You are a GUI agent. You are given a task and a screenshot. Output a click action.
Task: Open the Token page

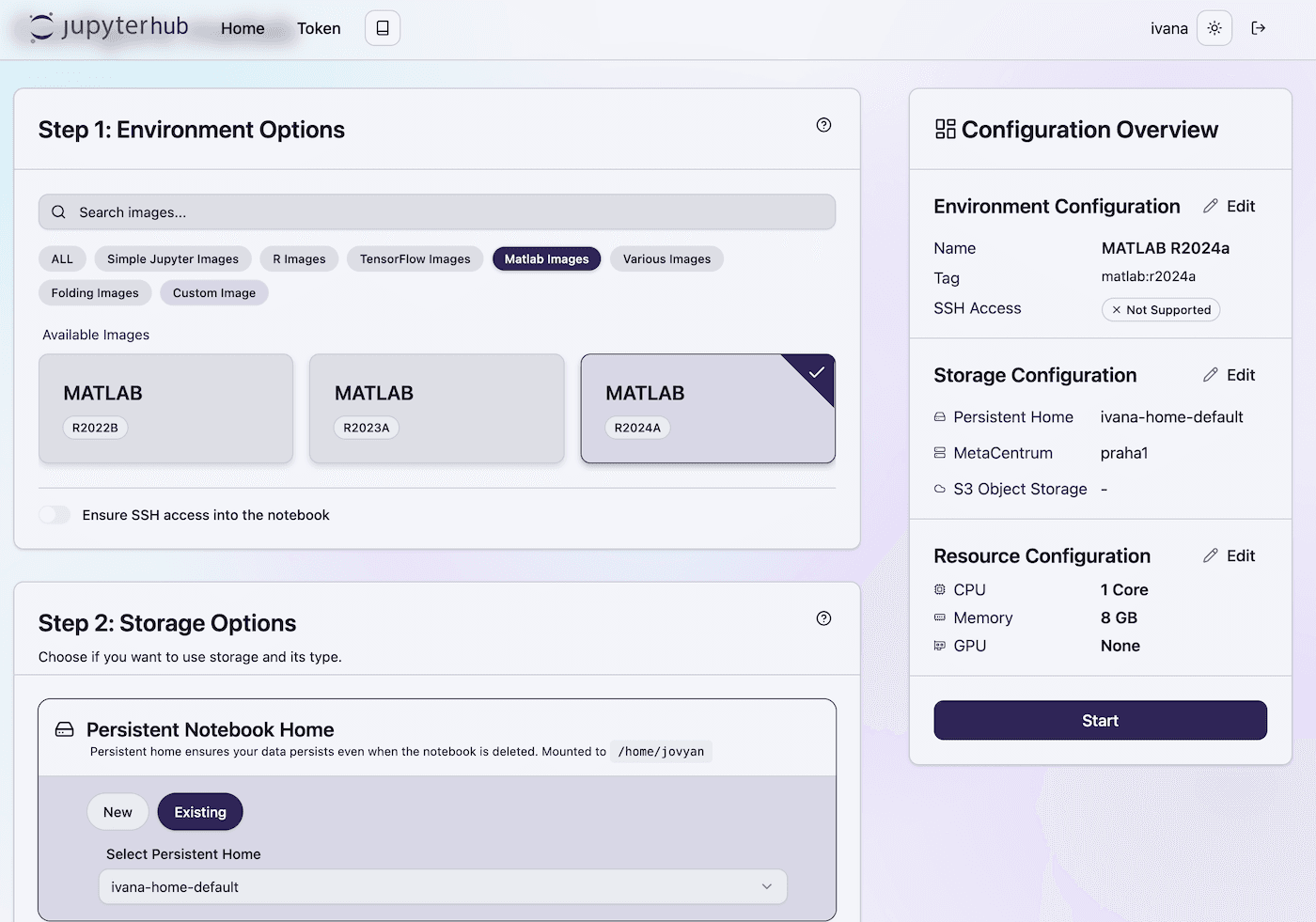319,28
